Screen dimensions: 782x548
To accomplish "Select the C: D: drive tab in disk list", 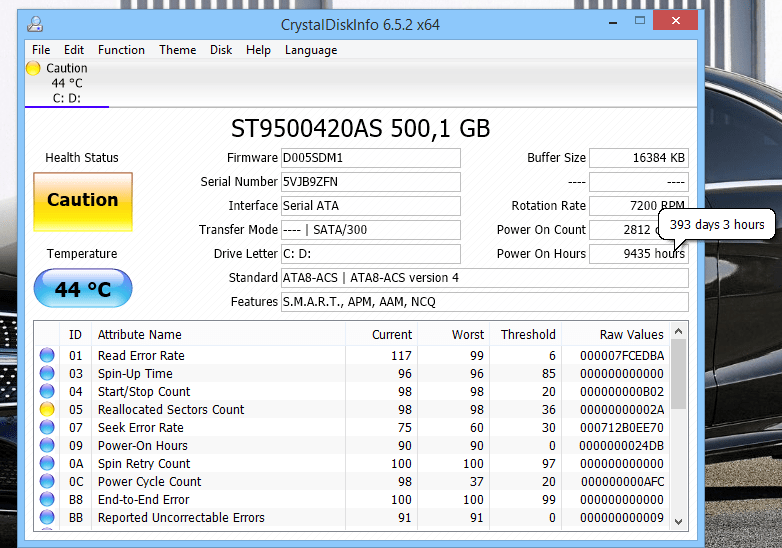I will coord(67,83).
